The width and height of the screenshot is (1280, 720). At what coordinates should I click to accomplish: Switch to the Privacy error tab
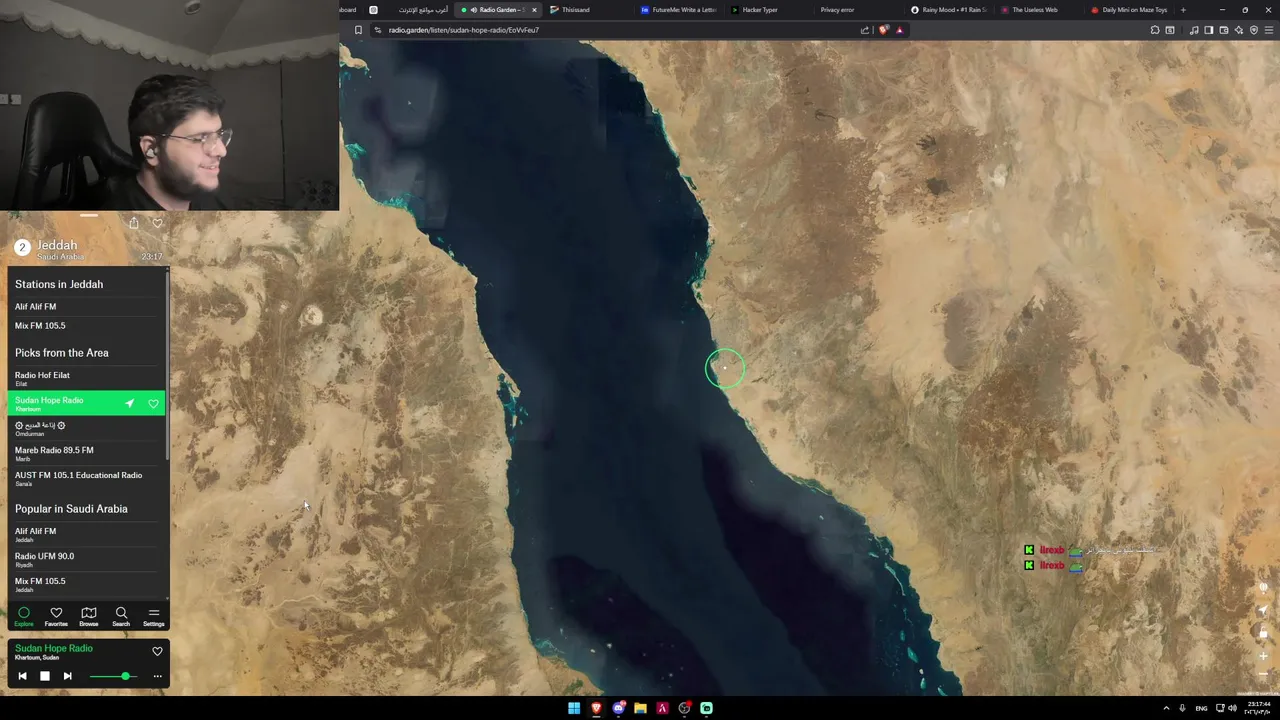coord(860,10)
